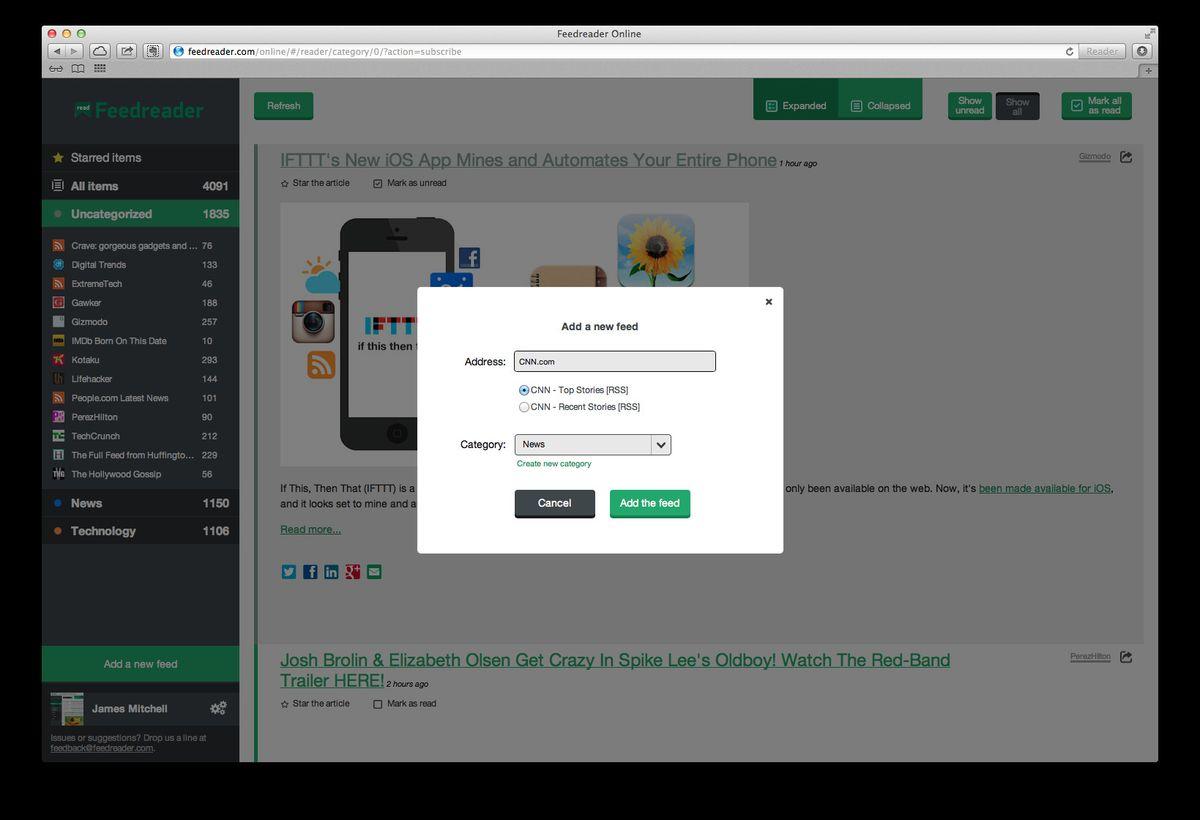Switch to Collapsed view
Viewport: 1200px width, 820px height.
click(x=880, y=105)
